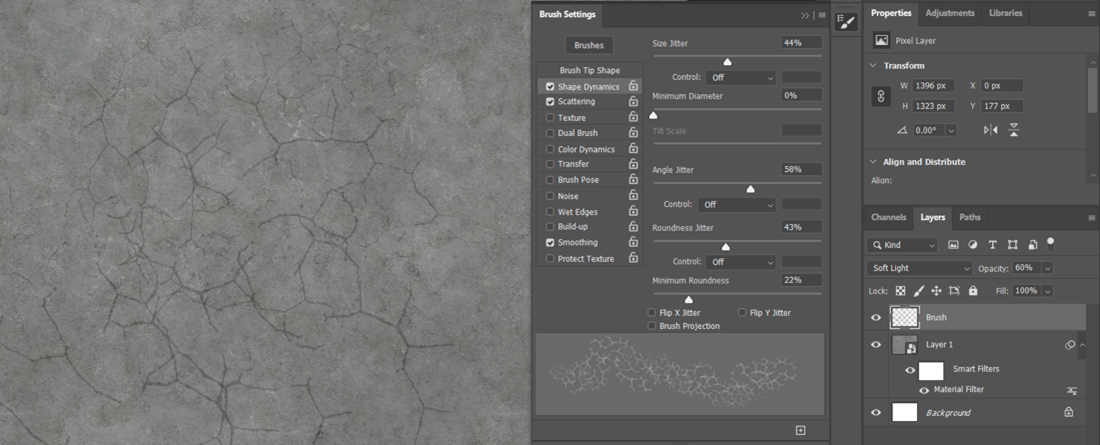Toggle the lock icon beside Scattering

[633, 102]
